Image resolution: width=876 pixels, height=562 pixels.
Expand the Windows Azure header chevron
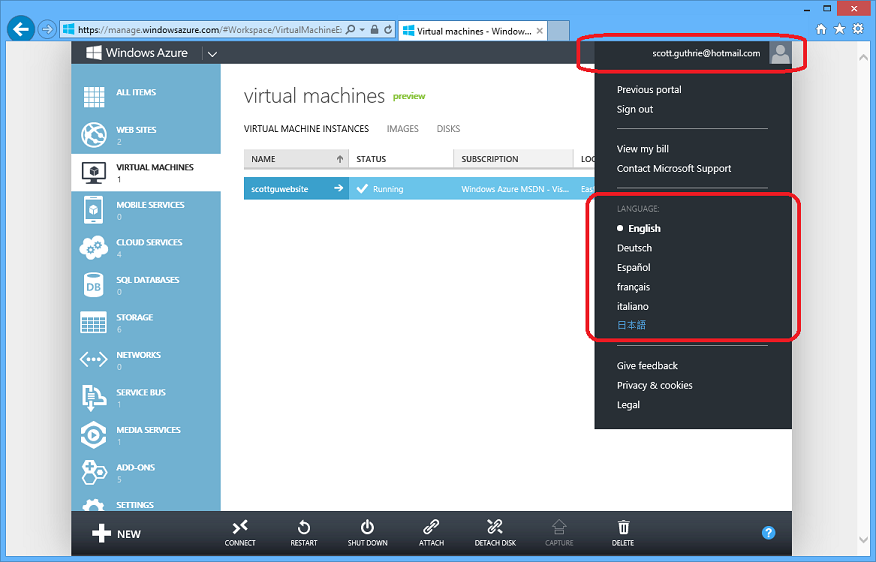tap(212, 54)
